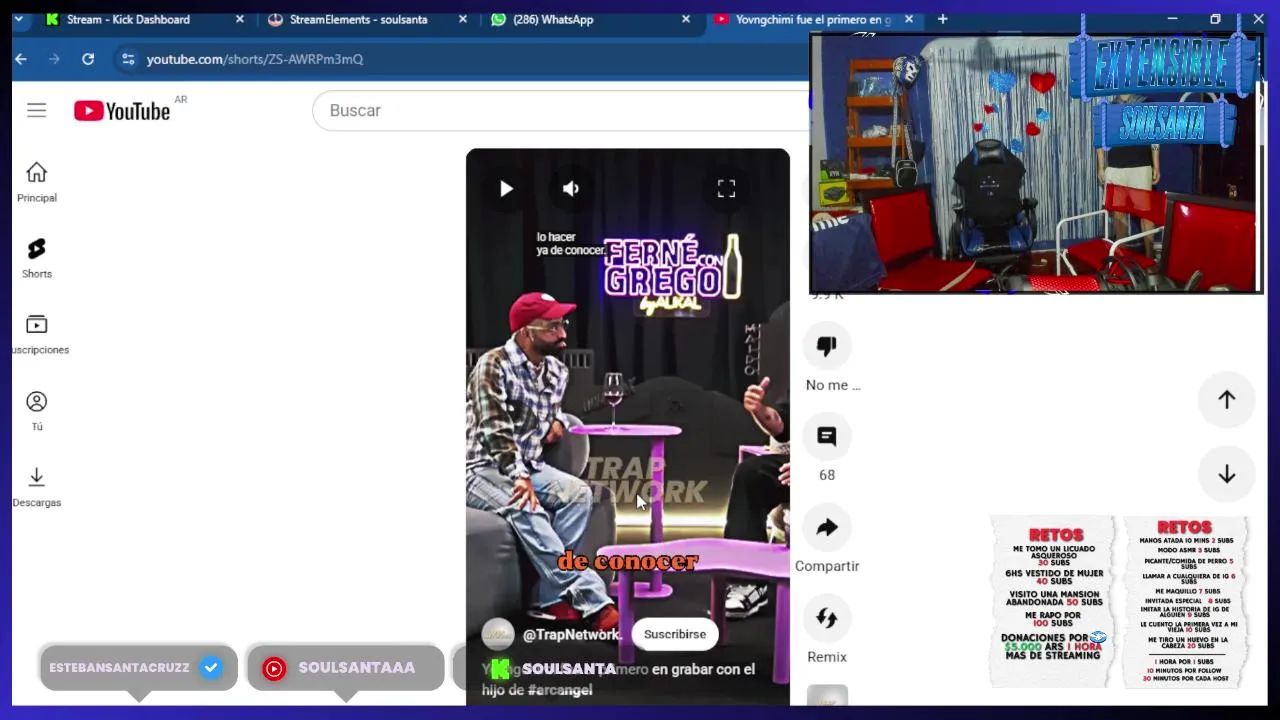Close the WhatsApp tab
1280x720 pixels.
pyautogui.click(x=686, y=19)
